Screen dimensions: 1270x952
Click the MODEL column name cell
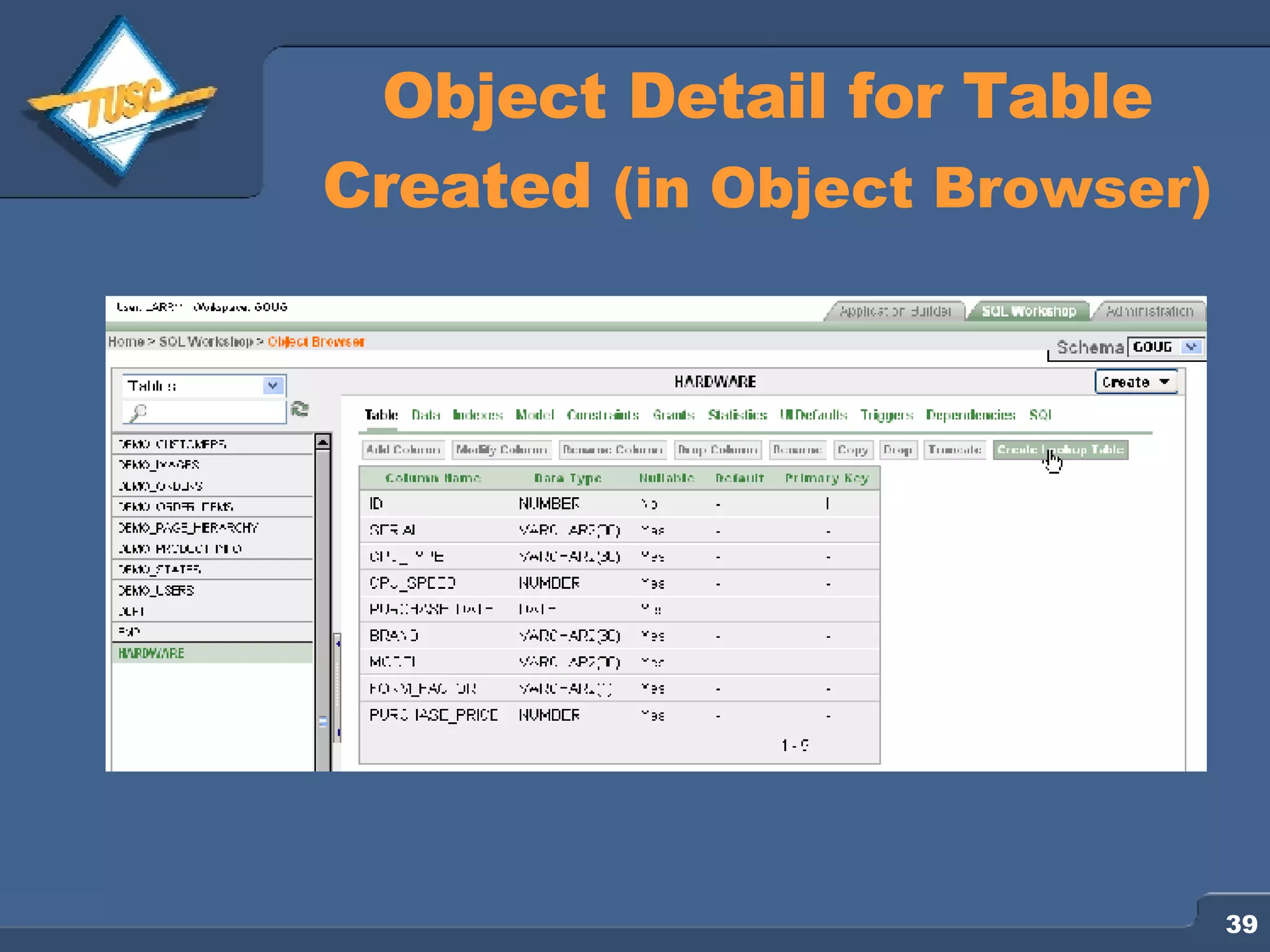click(393, 662)
